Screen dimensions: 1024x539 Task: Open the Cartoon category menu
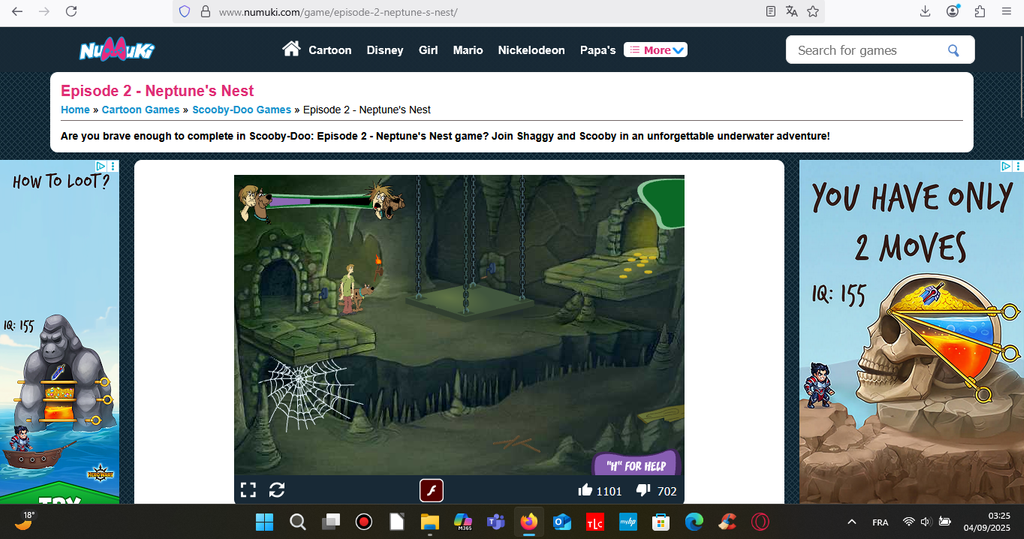click(329, 50)
